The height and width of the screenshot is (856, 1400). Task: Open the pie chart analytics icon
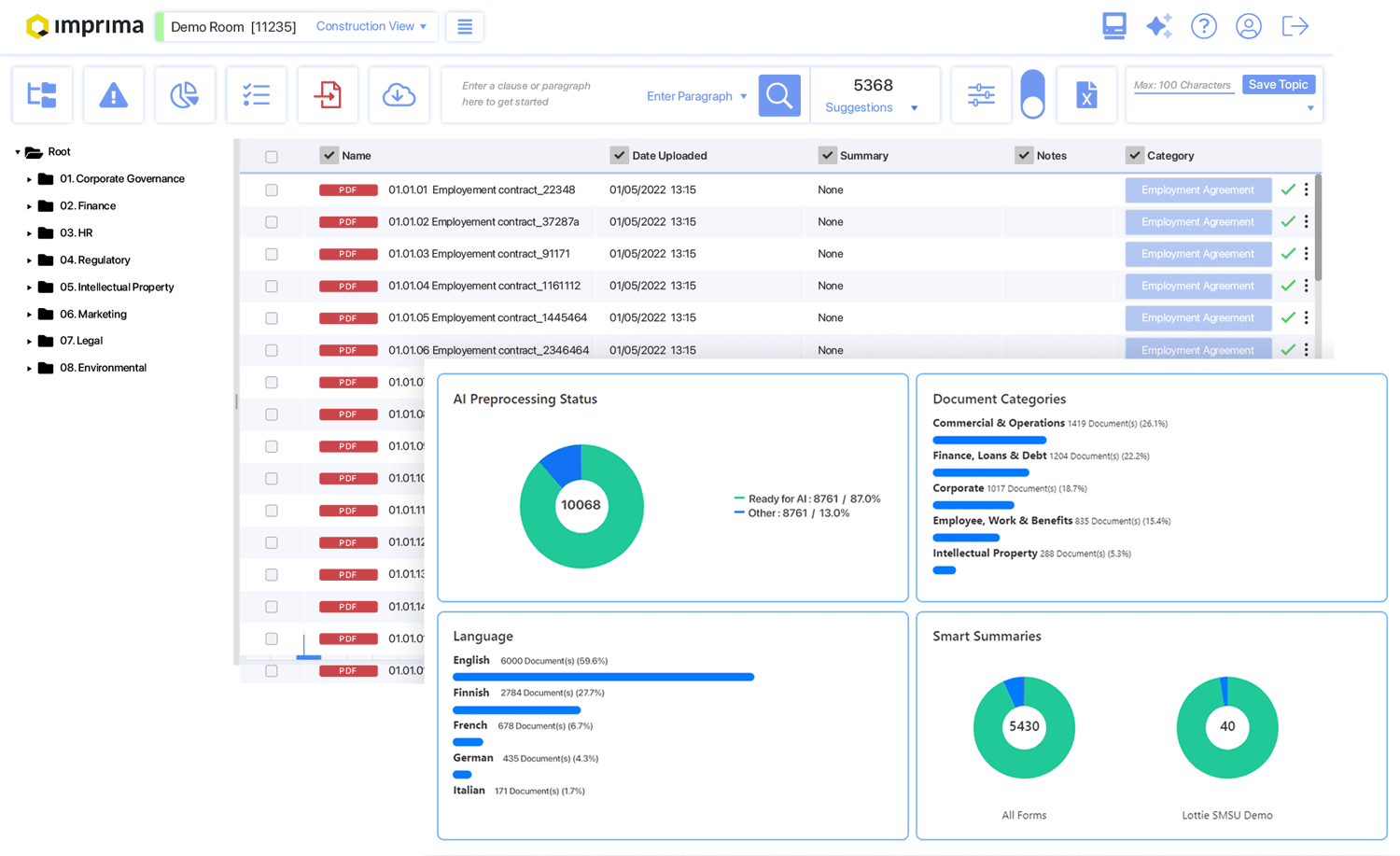pos(185,94)
